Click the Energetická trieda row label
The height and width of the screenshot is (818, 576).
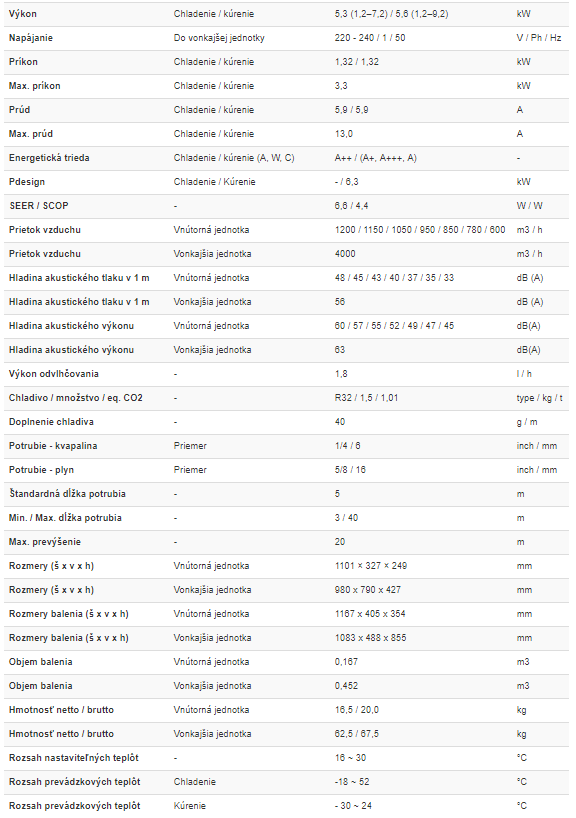(x=49, y=158)
